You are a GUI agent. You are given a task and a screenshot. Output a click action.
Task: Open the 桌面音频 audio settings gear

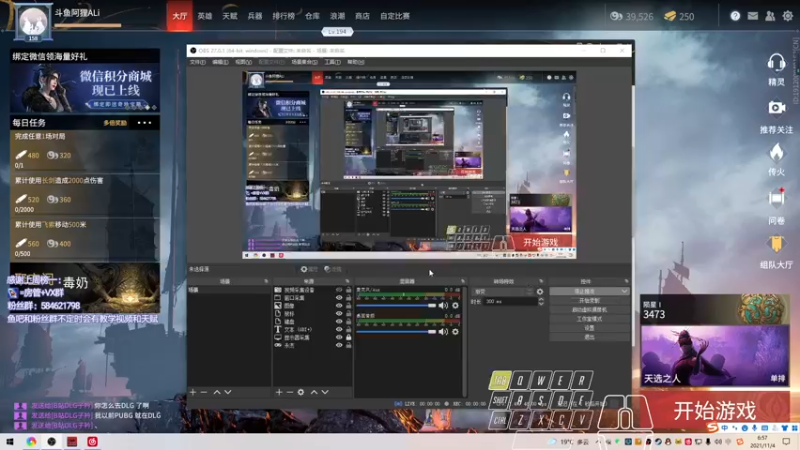click(455, 332)
